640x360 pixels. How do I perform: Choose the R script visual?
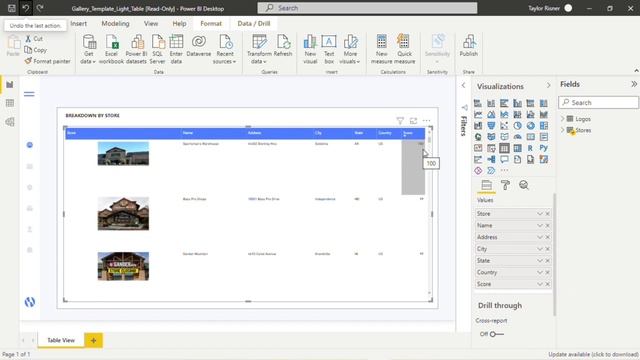530,148
